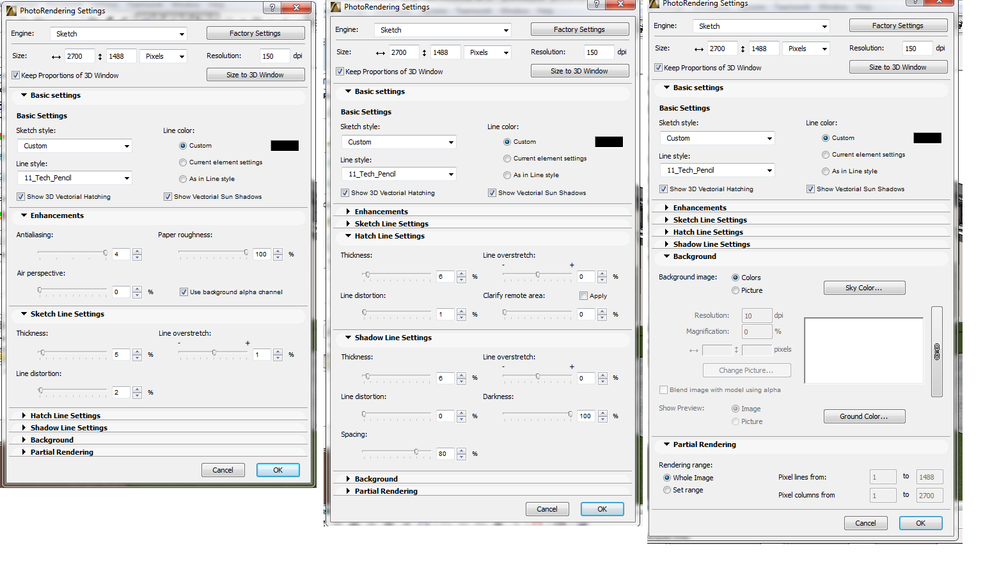Toggle Show 3D Vectorial Hatching in left dialog
This screenshot has height=564, width=999.
tap(20, 196)
